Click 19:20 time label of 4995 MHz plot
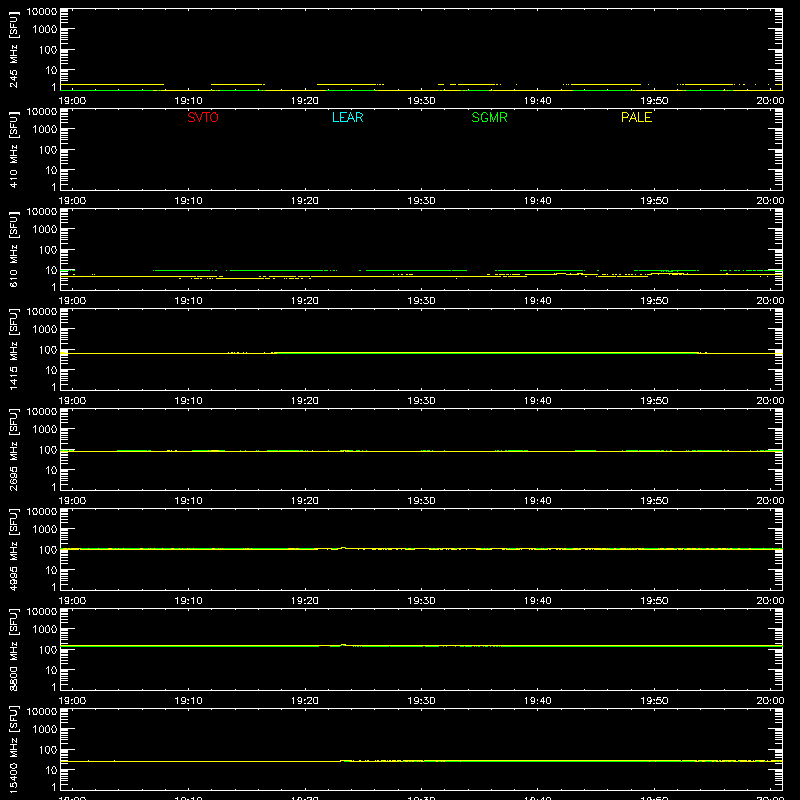 point(305,601)
